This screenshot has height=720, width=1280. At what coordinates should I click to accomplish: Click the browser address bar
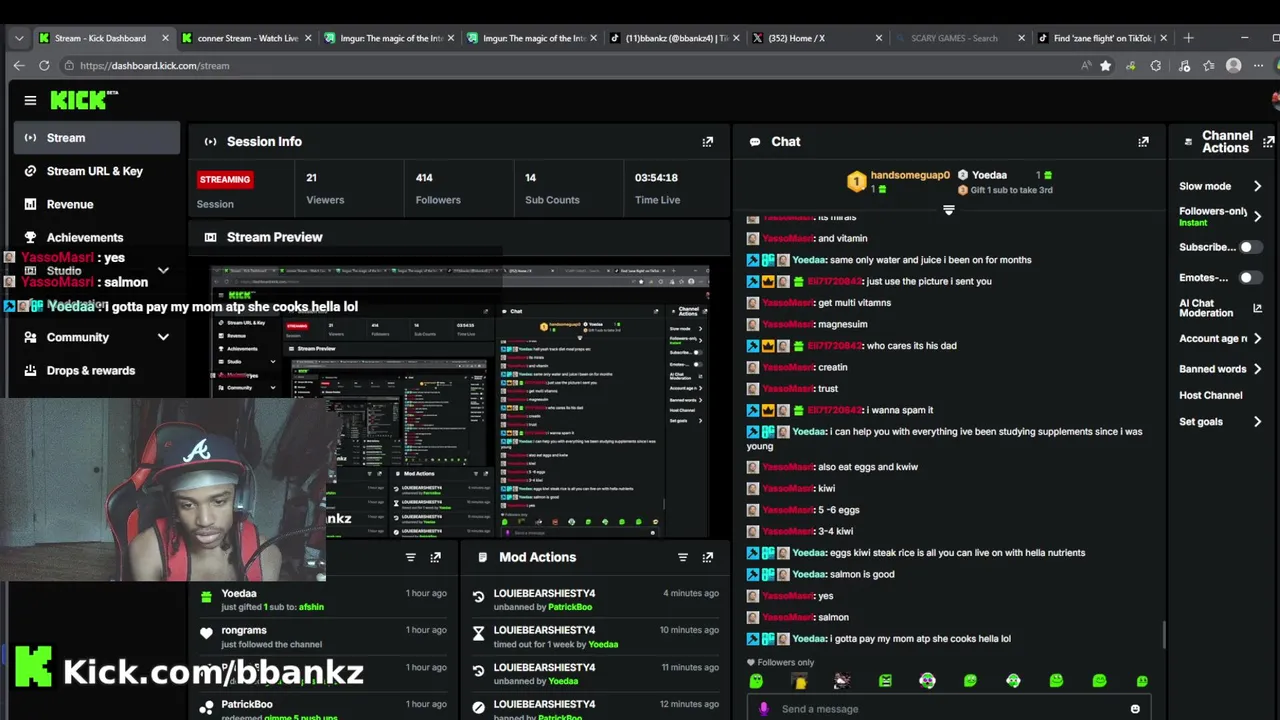[570, 65]
